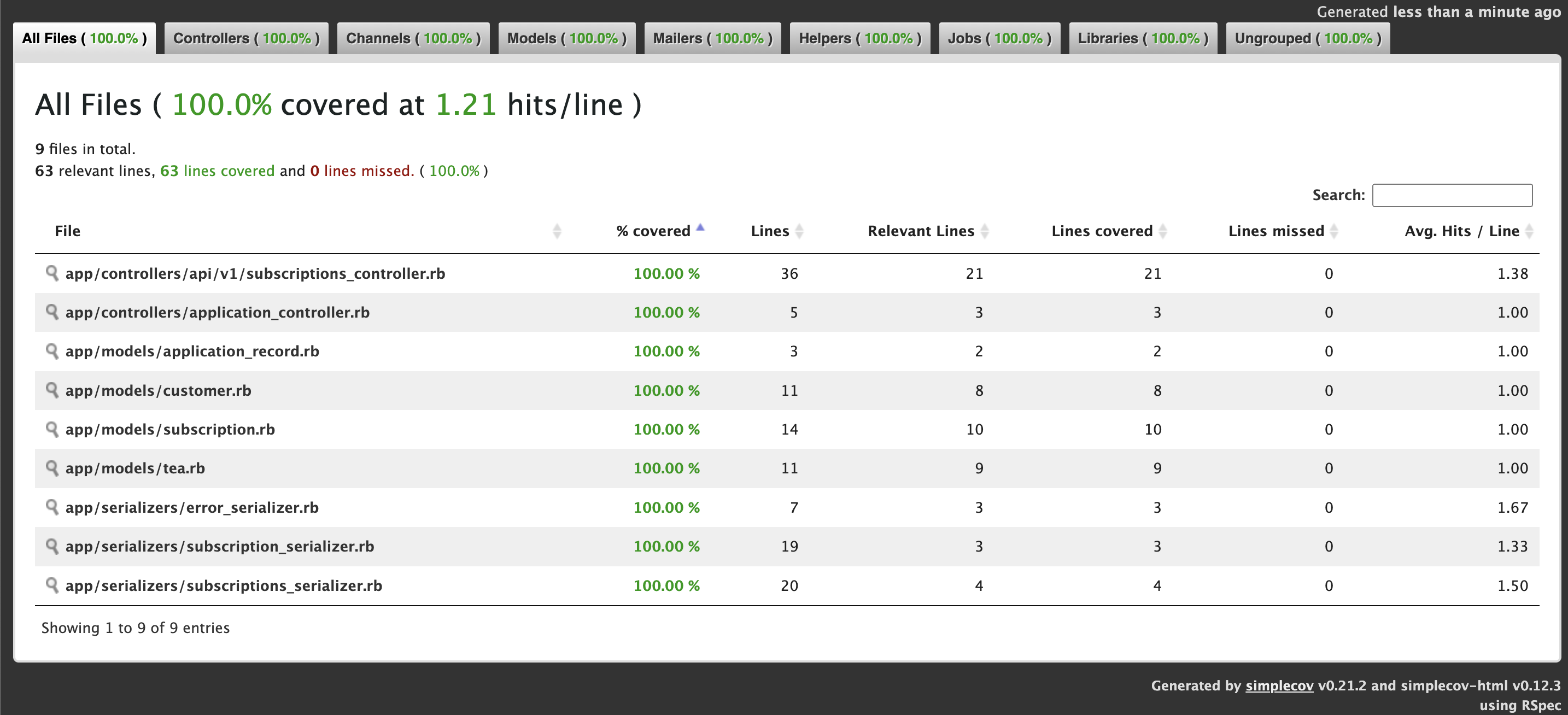Click magnifier icon beside subscription.rb
The image size is (1568, 715).
(x=52, y=429)
